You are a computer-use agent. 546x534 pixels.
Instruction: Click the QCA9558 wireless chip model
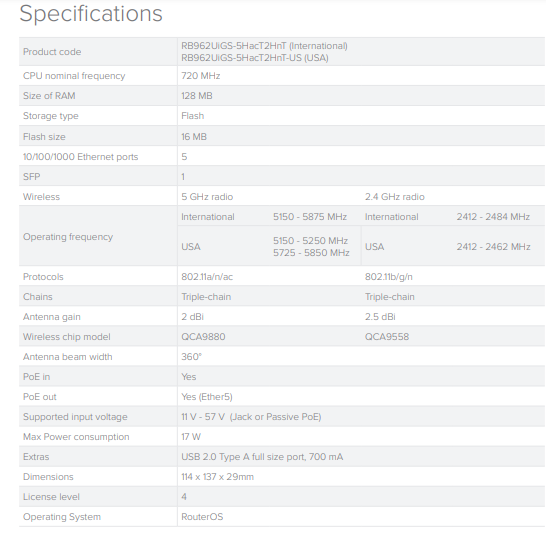point(387,337)
